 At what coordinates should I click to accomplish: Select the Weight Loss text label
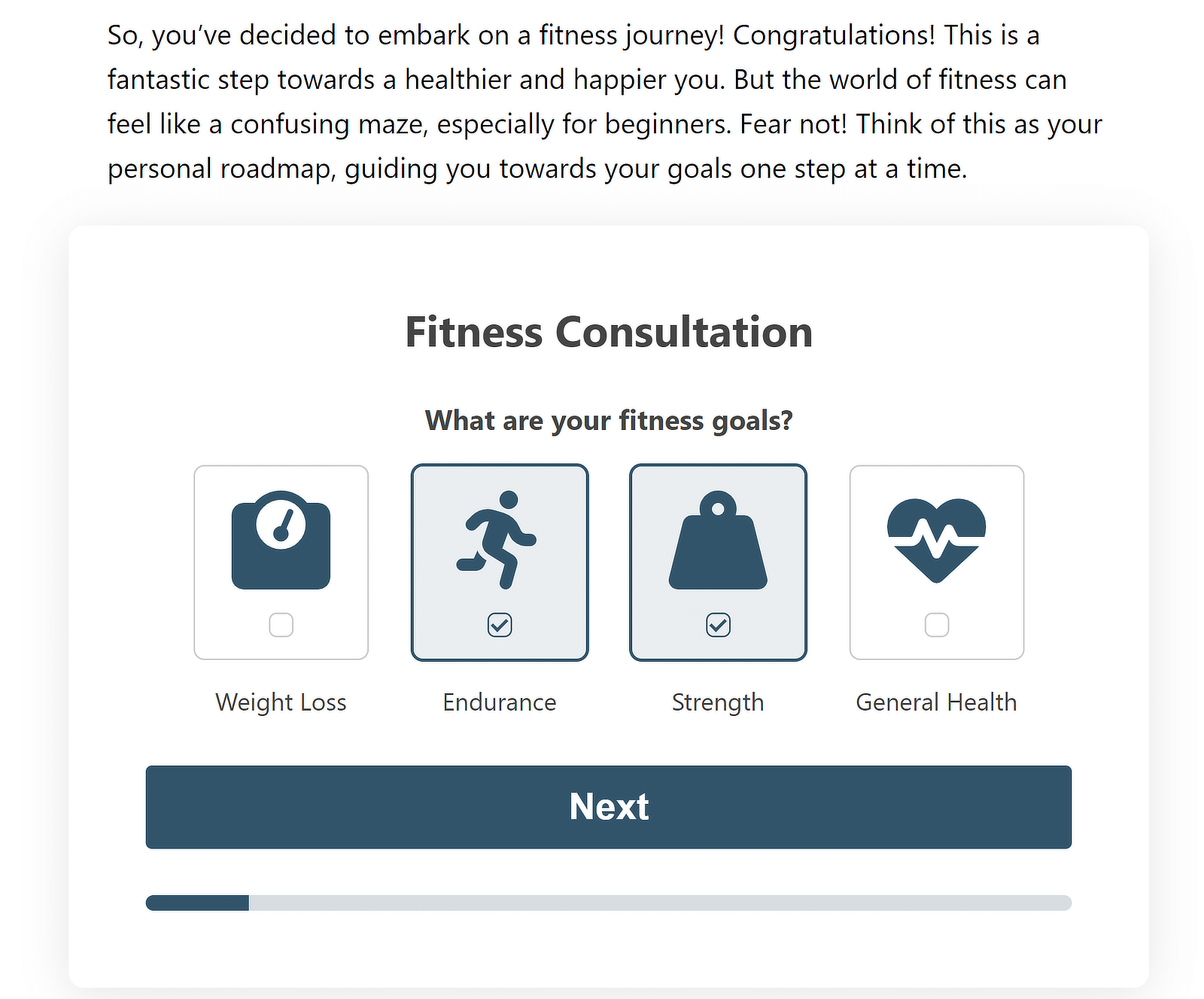pos(281,702)
